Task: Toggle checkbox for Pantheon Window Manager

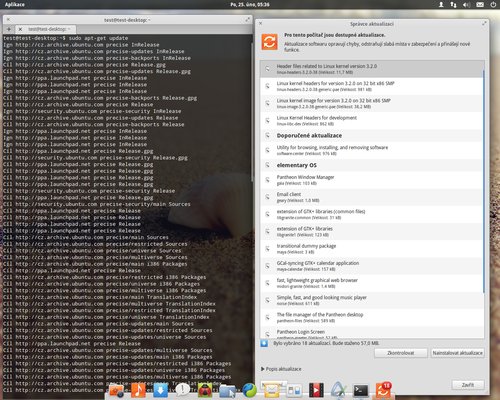Action: pos(267,180)
